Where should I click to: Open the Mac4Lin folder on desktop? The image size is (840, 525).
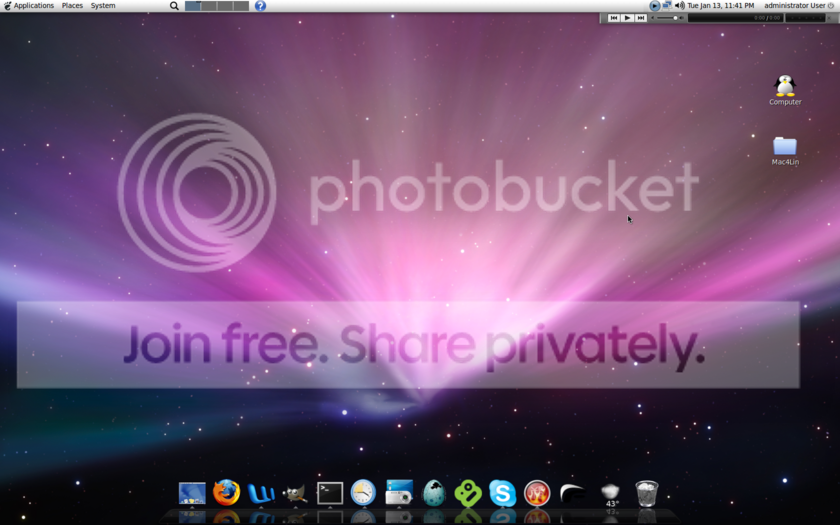pyautogui.click(x=785, y=151)
